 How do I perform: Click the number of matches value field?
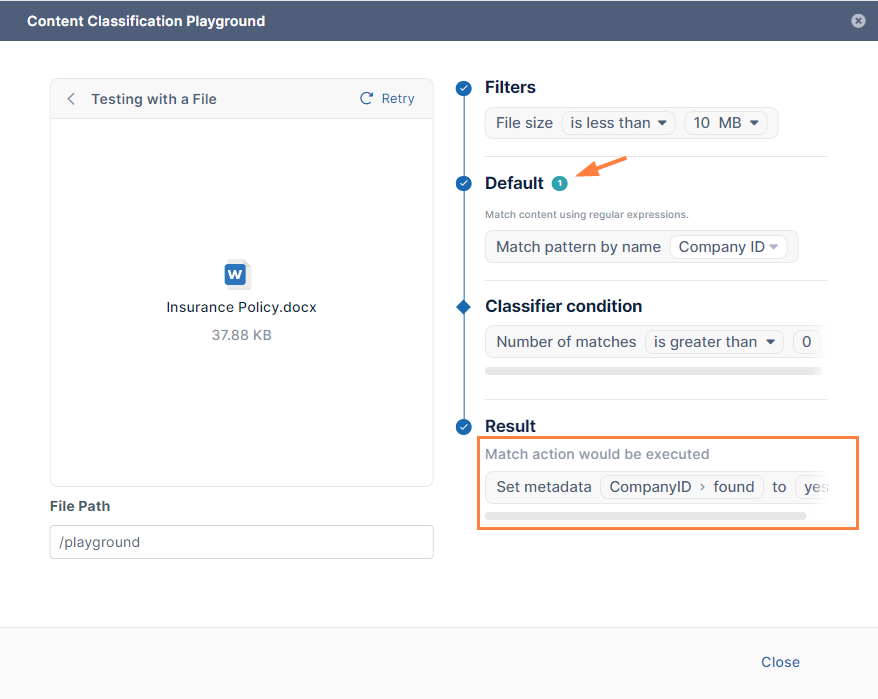click(807, 342)
